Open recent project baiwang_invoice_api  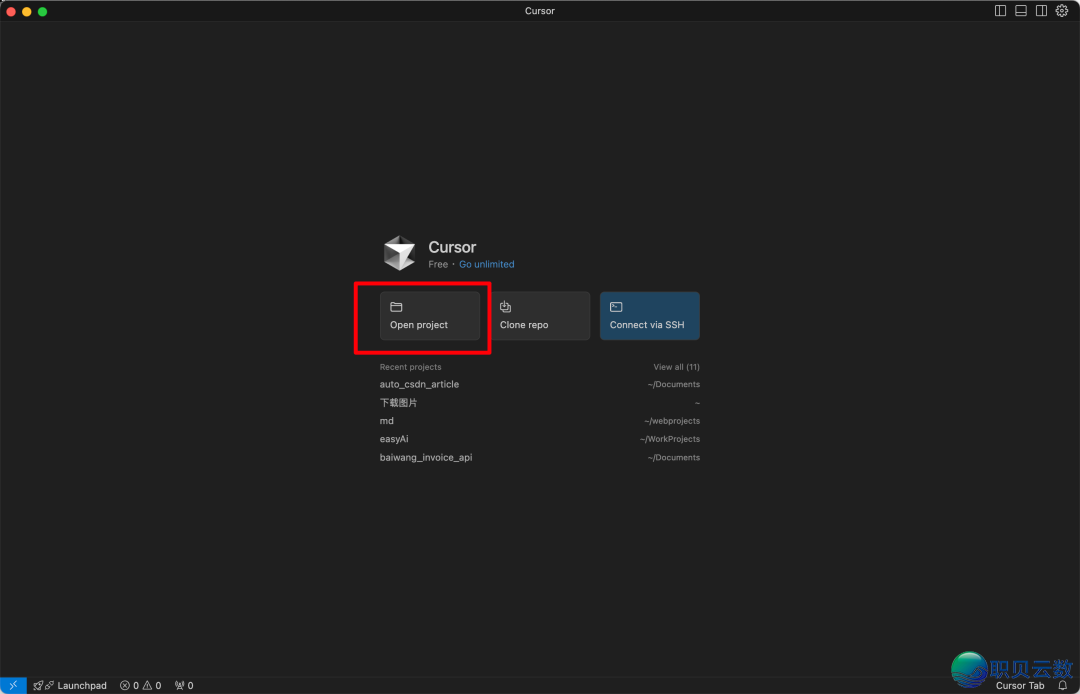(425, 457)
